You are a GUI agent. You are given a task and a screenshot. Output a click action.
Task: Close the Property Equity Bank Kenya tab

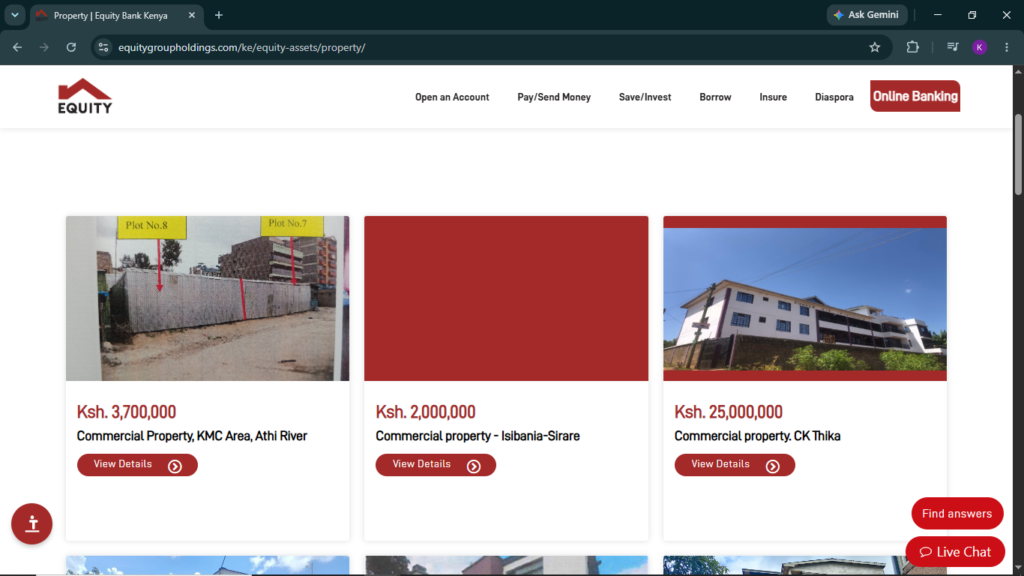tap(191, 15)
